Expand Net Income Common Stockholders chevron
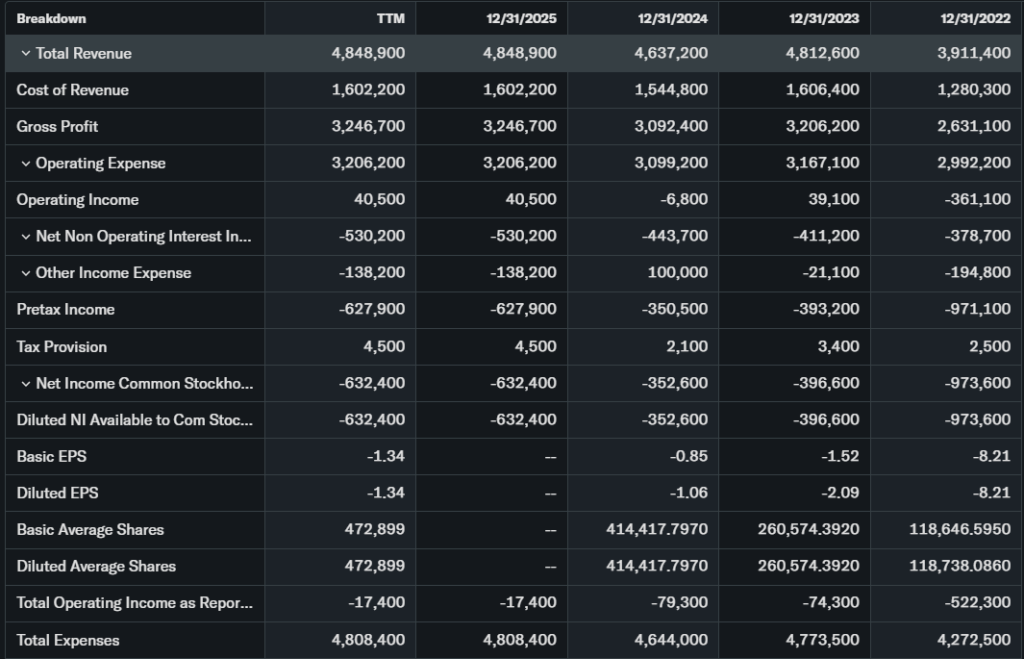The height and width of the screenshot is (659, 1024). pyautogui.click(x=26, y=383)
